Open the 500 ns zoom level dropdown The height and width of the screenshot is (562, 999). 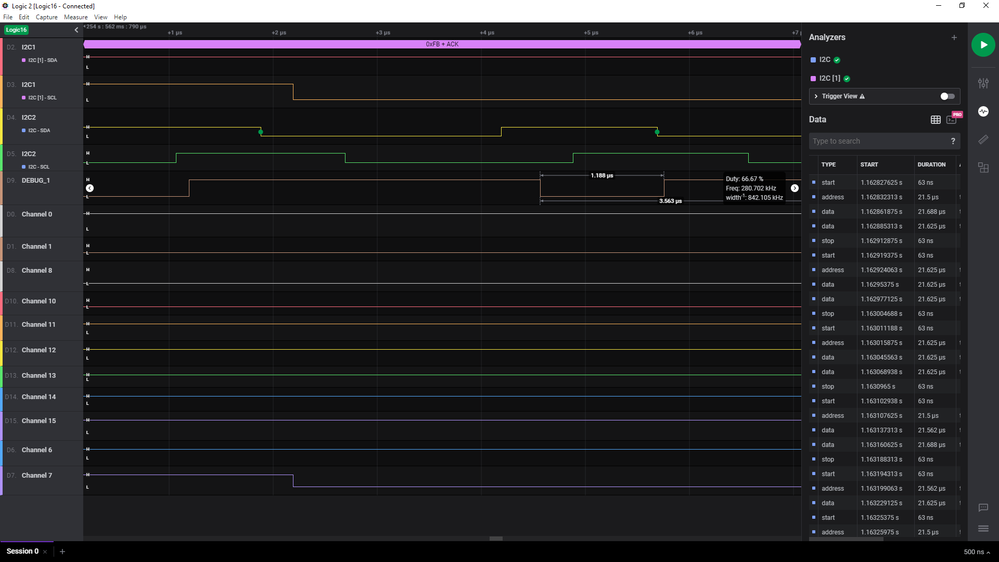pos(977,552)
